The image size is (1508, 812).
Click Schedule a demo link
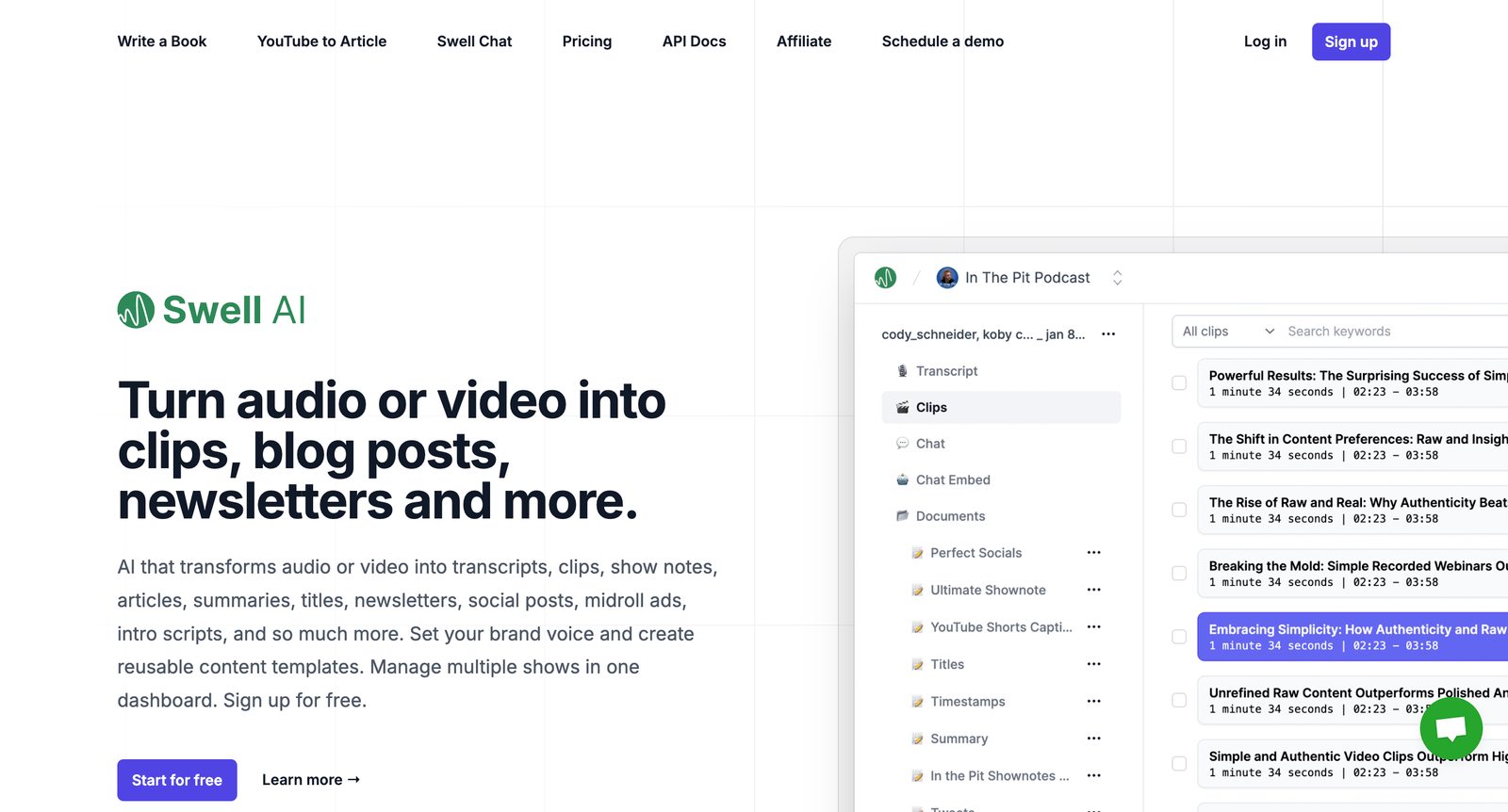tap(942, 41)
